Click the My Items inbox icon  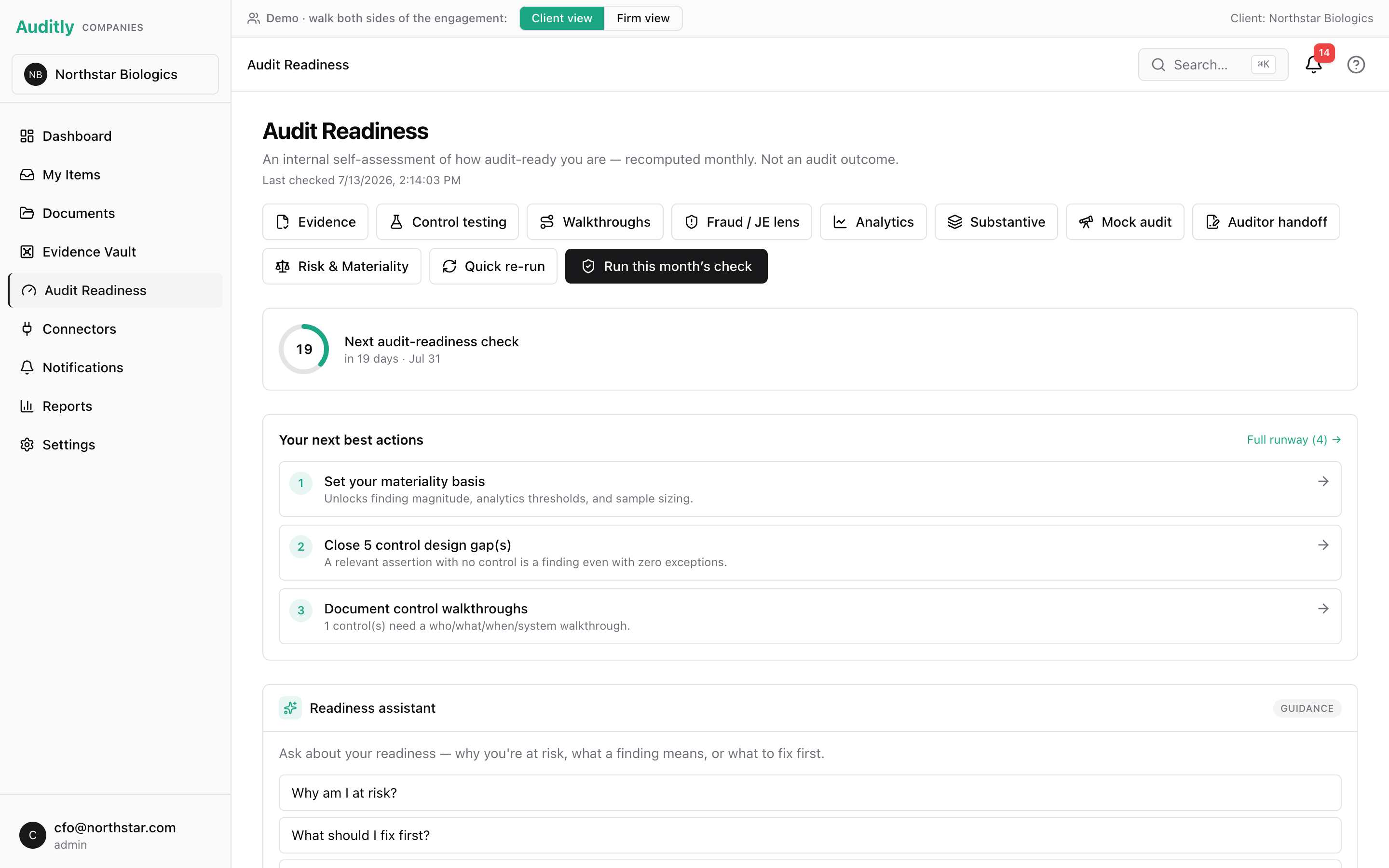(27, 175)
